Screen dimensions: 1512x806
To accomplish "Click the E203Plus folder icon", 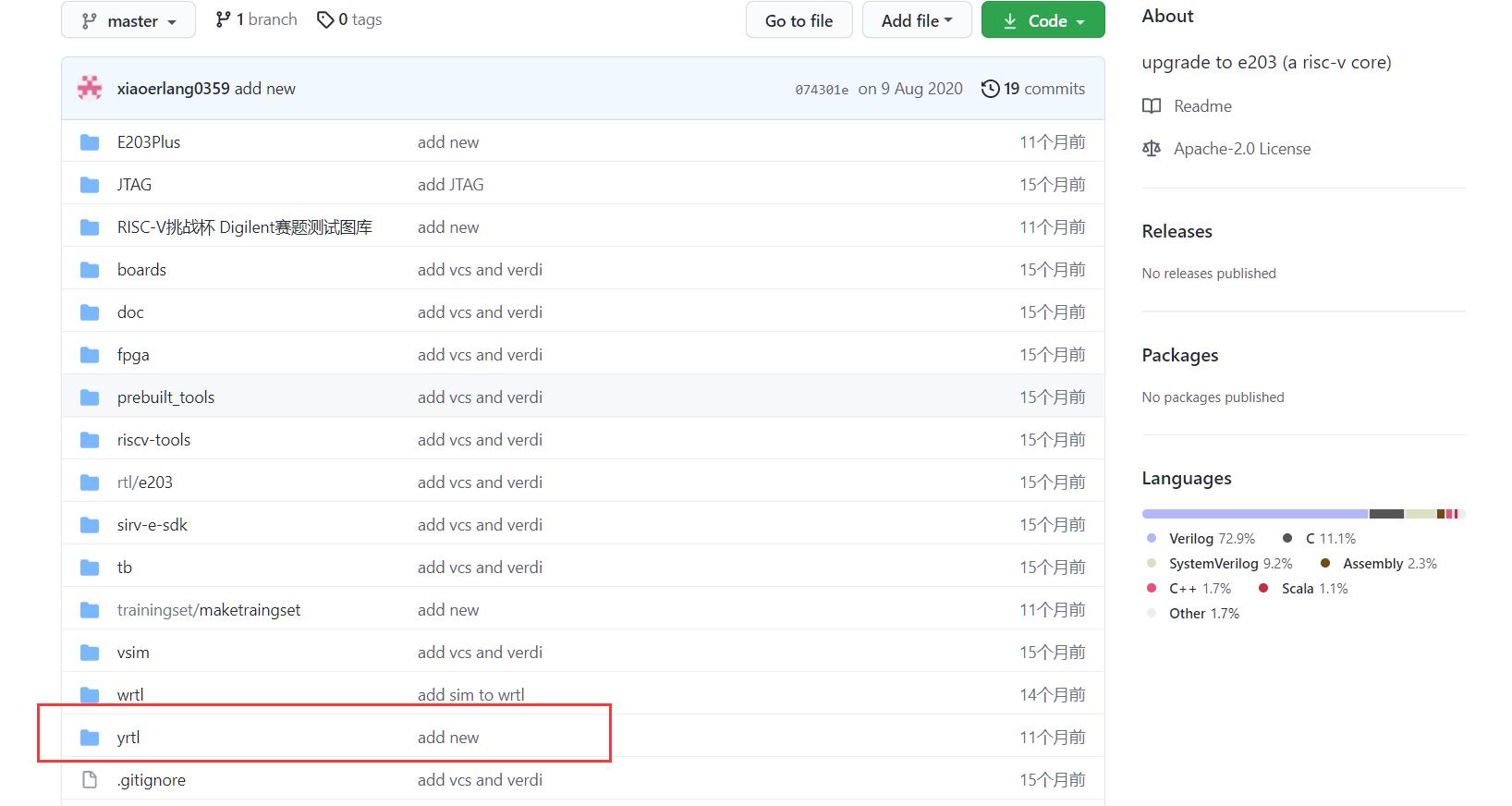I will [x=90, y=142].
